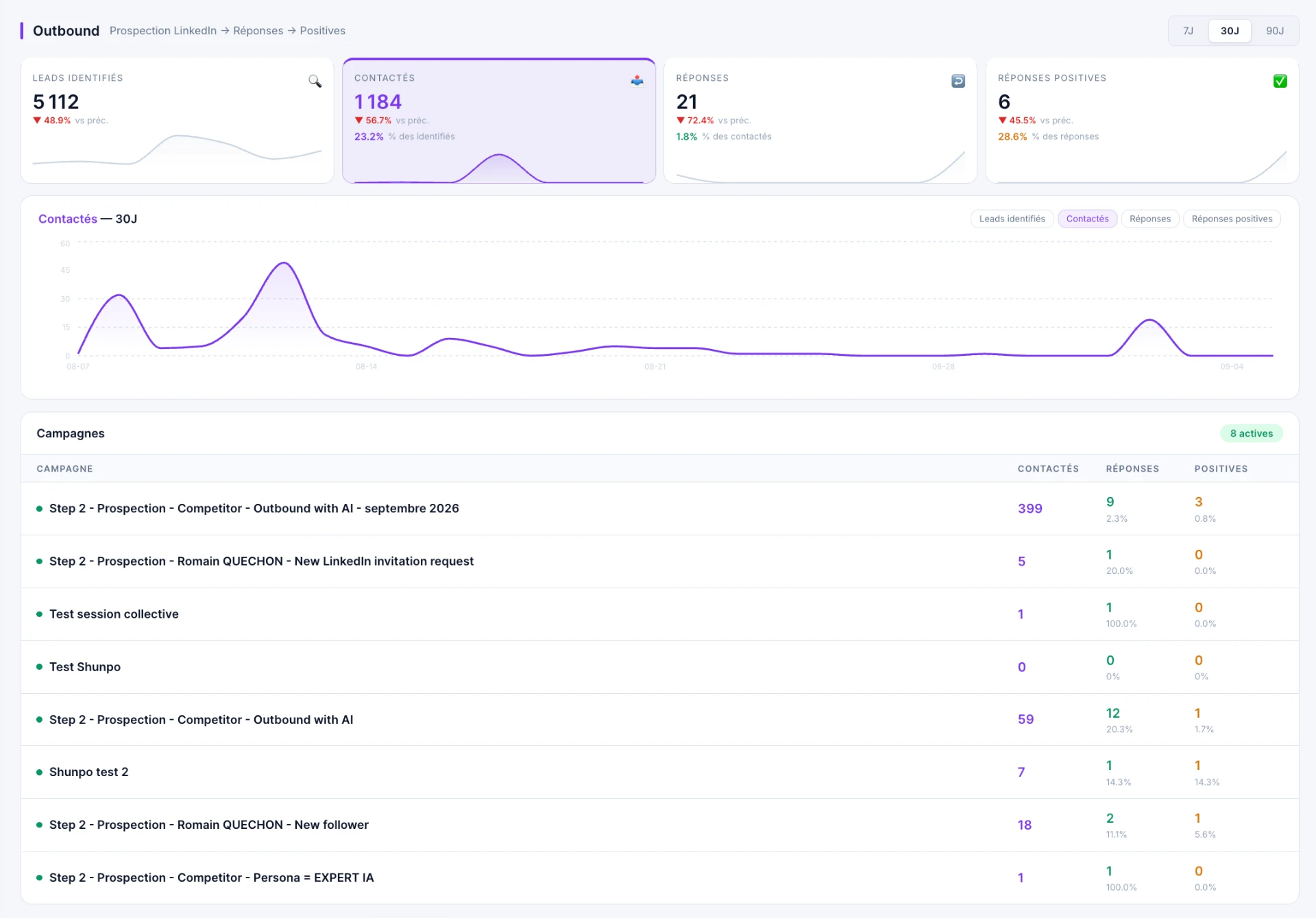
Task: Click the green checkmark icon on Réponses positives
Action: point(1280,81)
